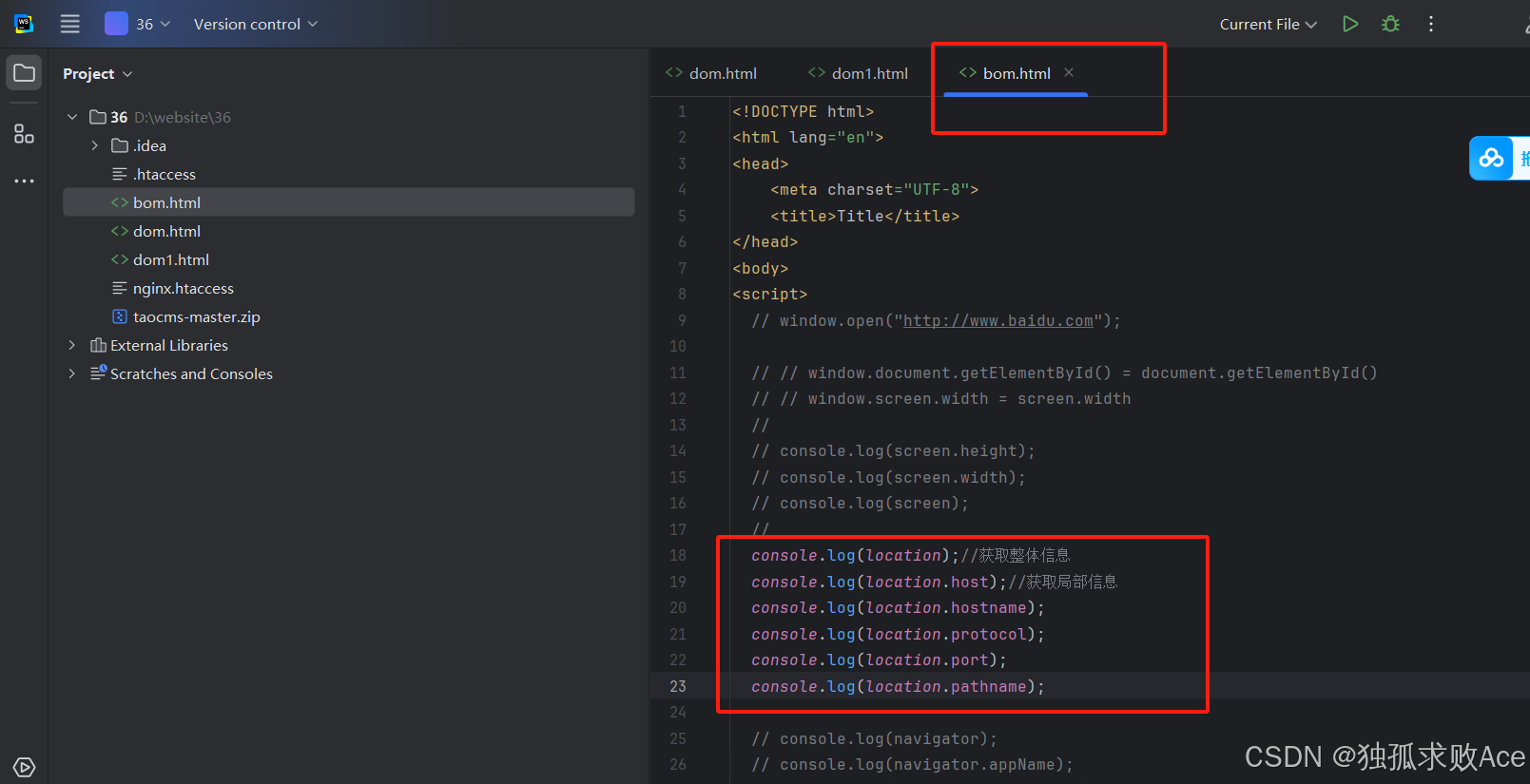Open the project 36 dropdown

pos(138,24)
